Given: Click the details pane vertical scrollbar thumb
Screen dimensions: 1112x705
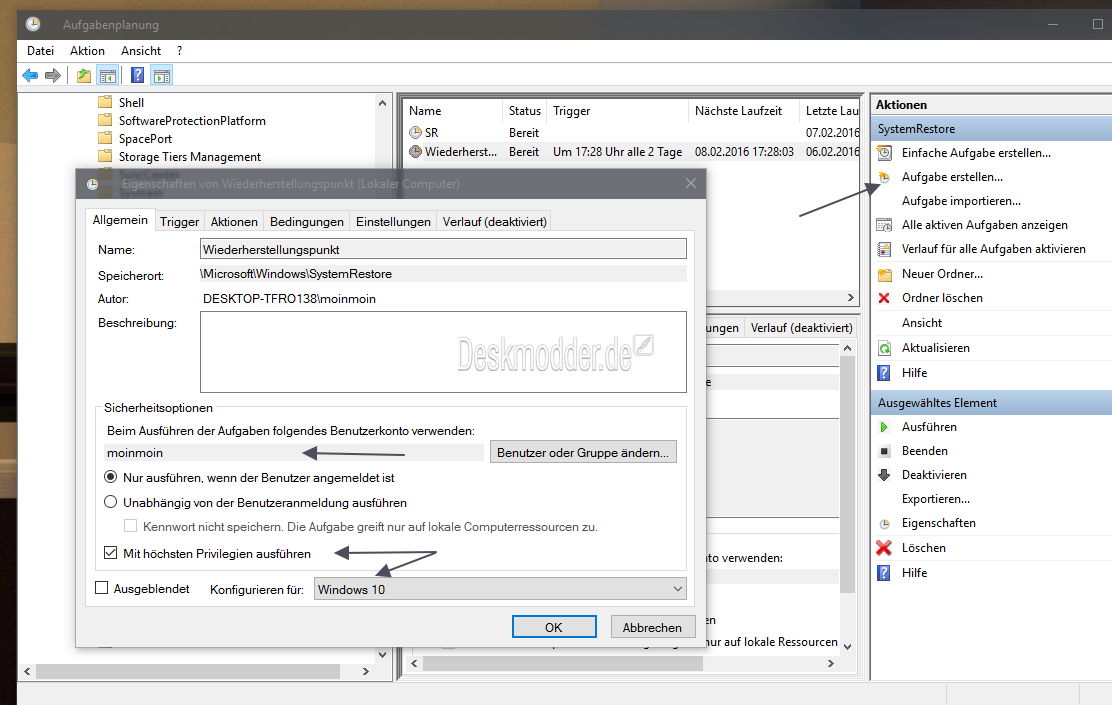Looking at the screenshot, I should (847, 474).
